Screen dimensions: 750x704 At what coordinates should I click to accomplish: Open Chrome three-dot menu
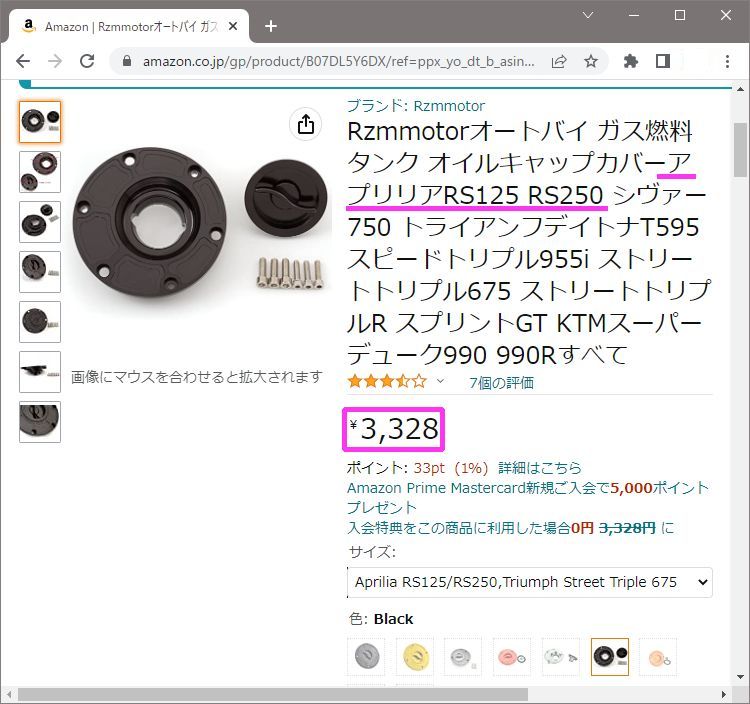coord(727,61)
